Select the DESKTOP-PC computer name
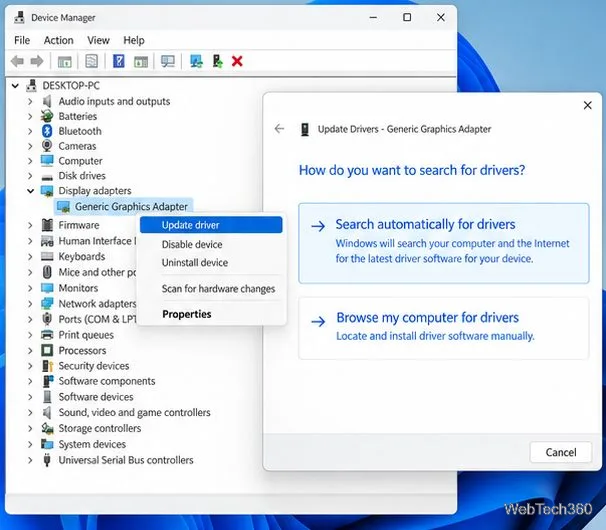Image resolution: width=606 pixels, height=530 pixels. pyautogui.click(x=71, y=85)
